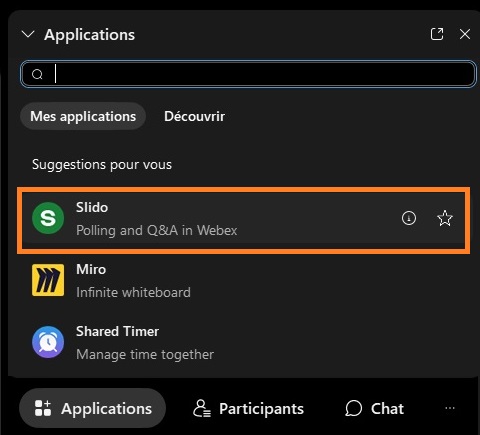480x435 pixels.
Task: Click the Chat speech bubble icon
Action: [353, 408]
